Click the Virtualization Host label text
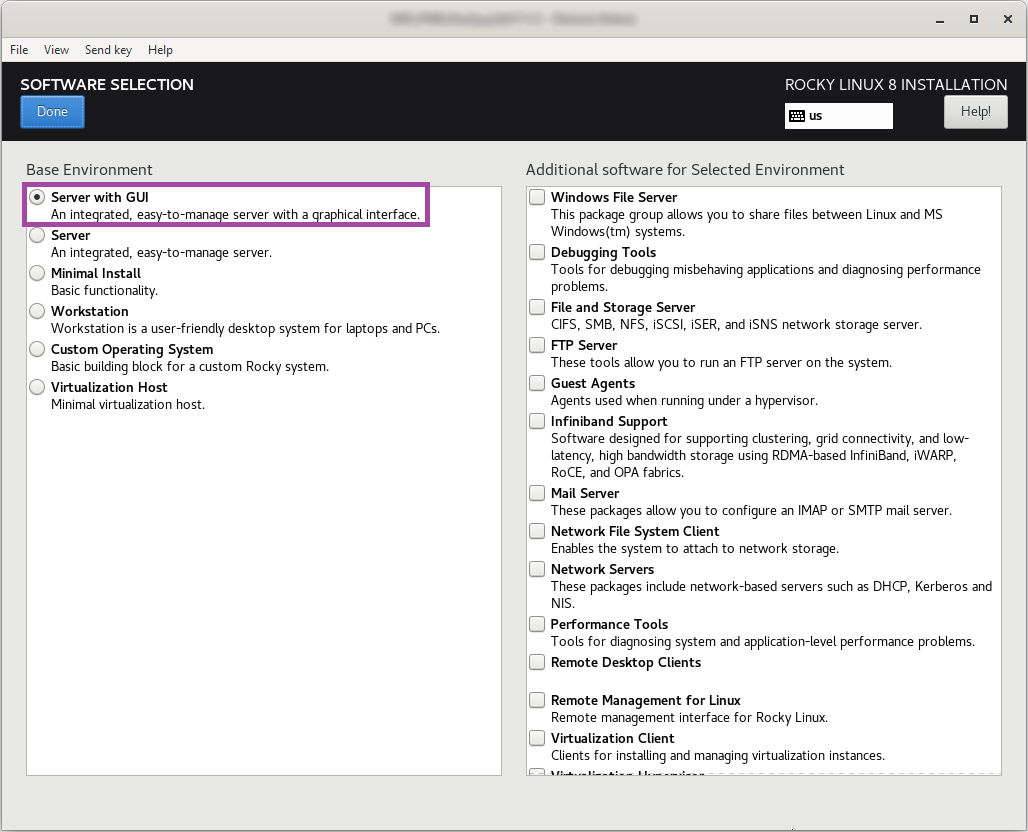Screen dimensions: 1028x832 tap(109, 387)
